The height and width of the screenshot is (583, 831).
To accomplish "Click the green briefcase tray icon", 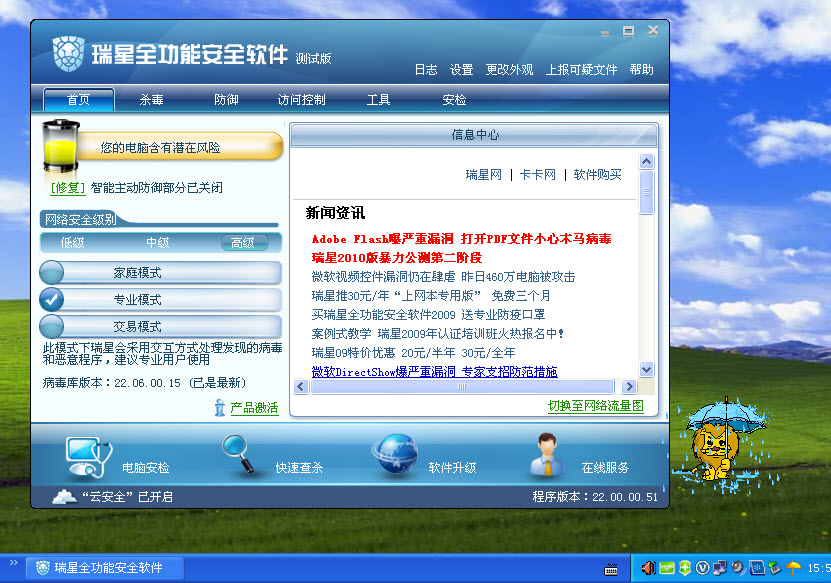I will (x=667, y=568).
